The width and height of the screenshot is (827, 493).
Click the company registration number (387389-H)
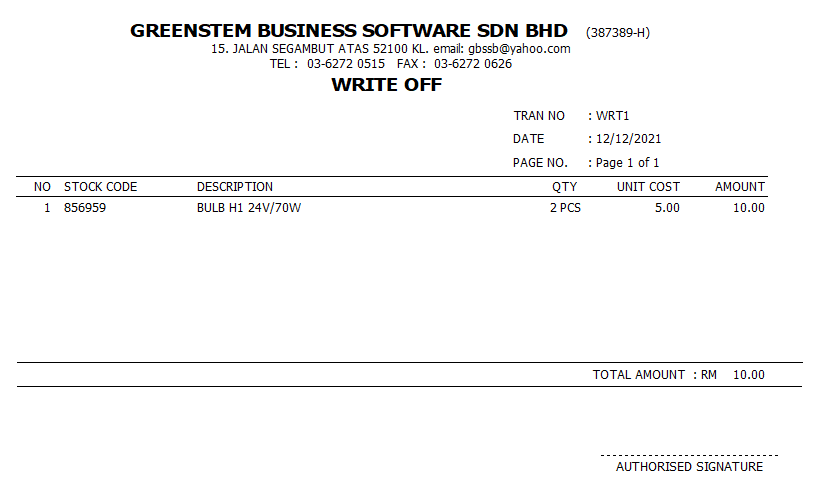(618, 33)
